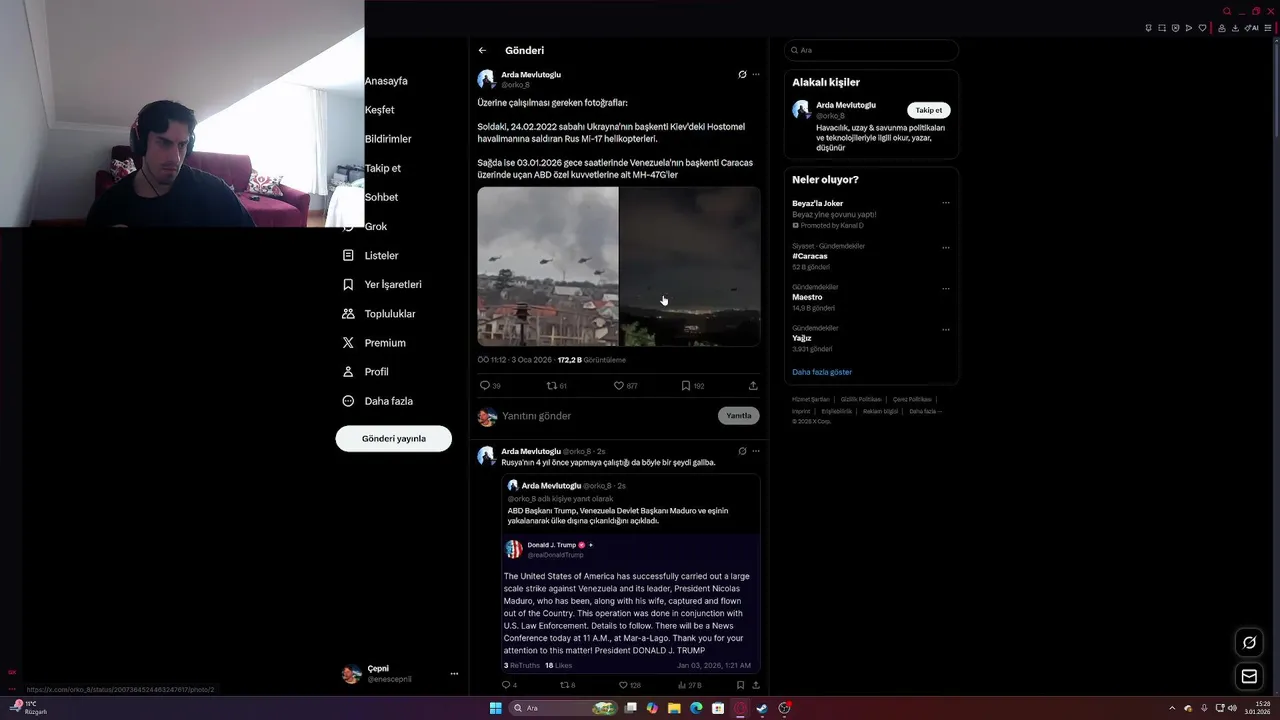Reply to the reply showing 4 comments
Screen dimensions: 1280x720
pos(509,685)
